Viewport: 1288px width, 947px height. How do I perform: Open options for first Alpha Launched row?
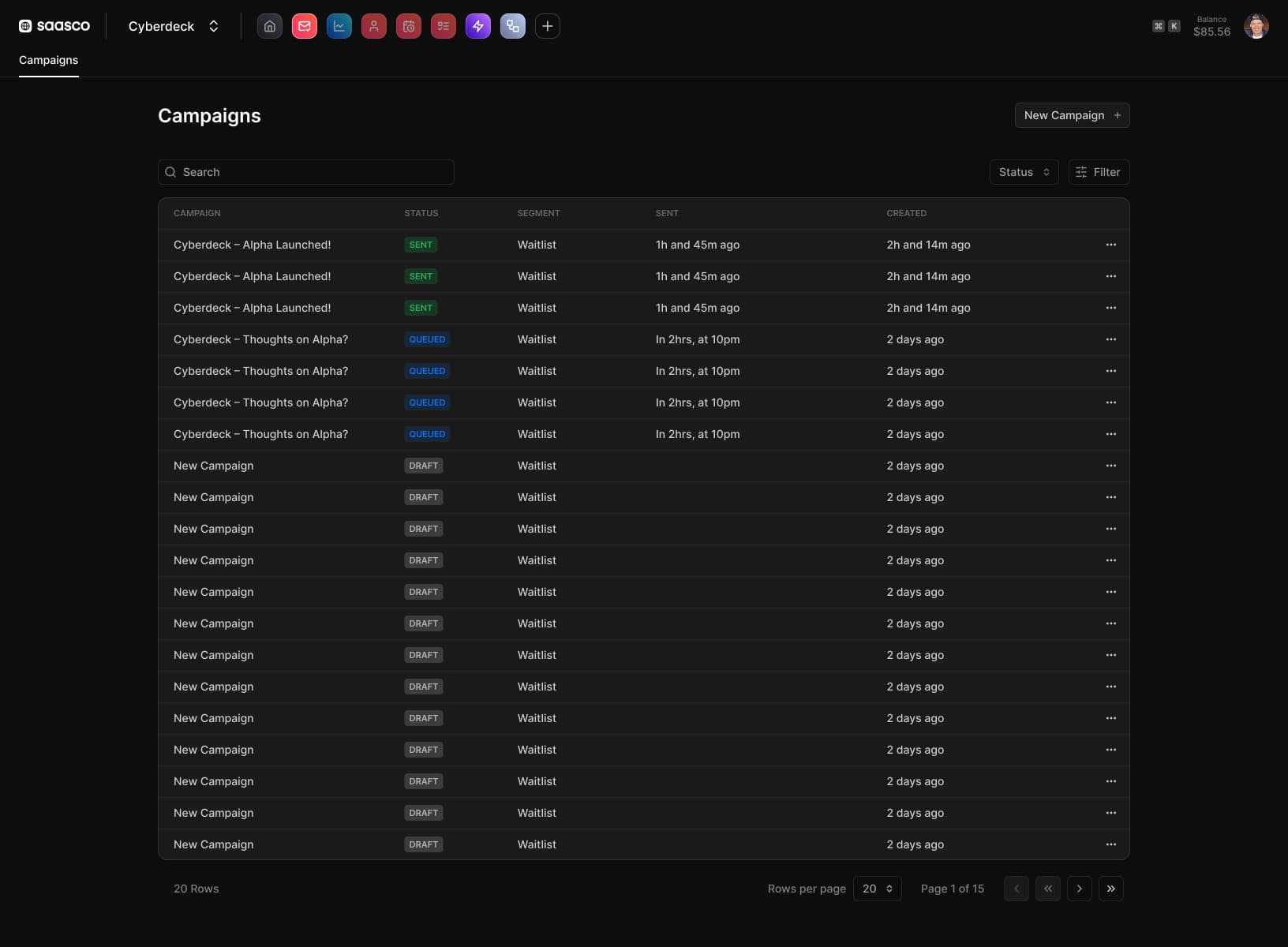point(1110,245)
